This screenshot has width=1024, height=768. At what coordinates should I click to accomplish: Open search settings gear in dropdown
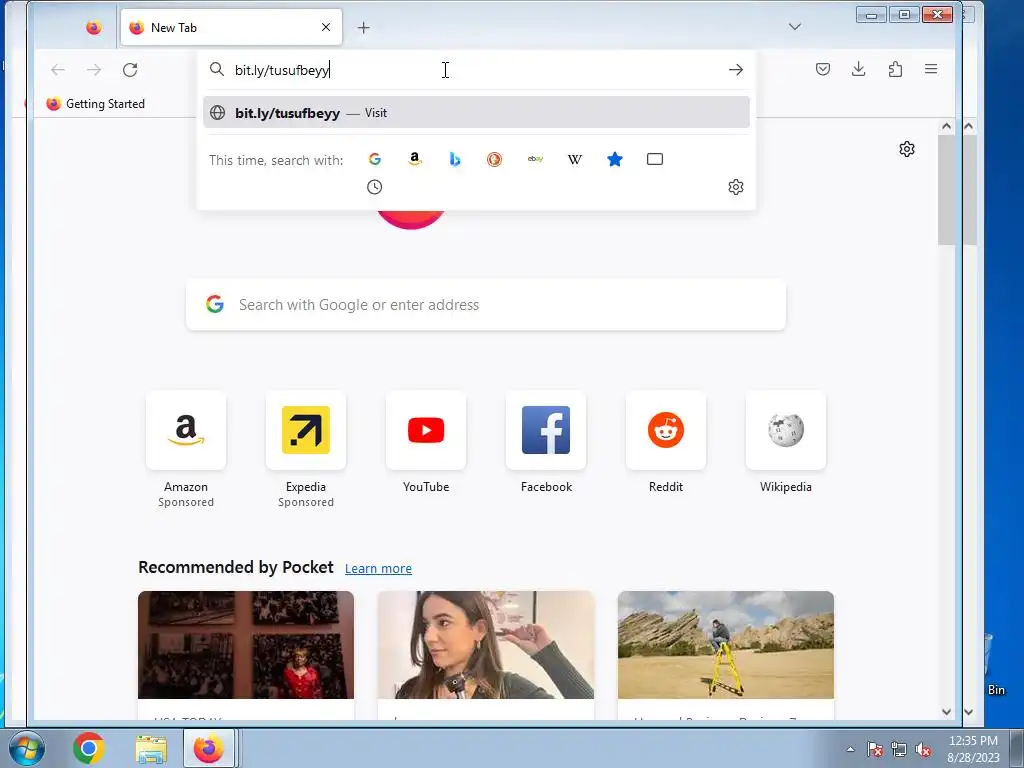pyautogui.click(x=736, y=187)
